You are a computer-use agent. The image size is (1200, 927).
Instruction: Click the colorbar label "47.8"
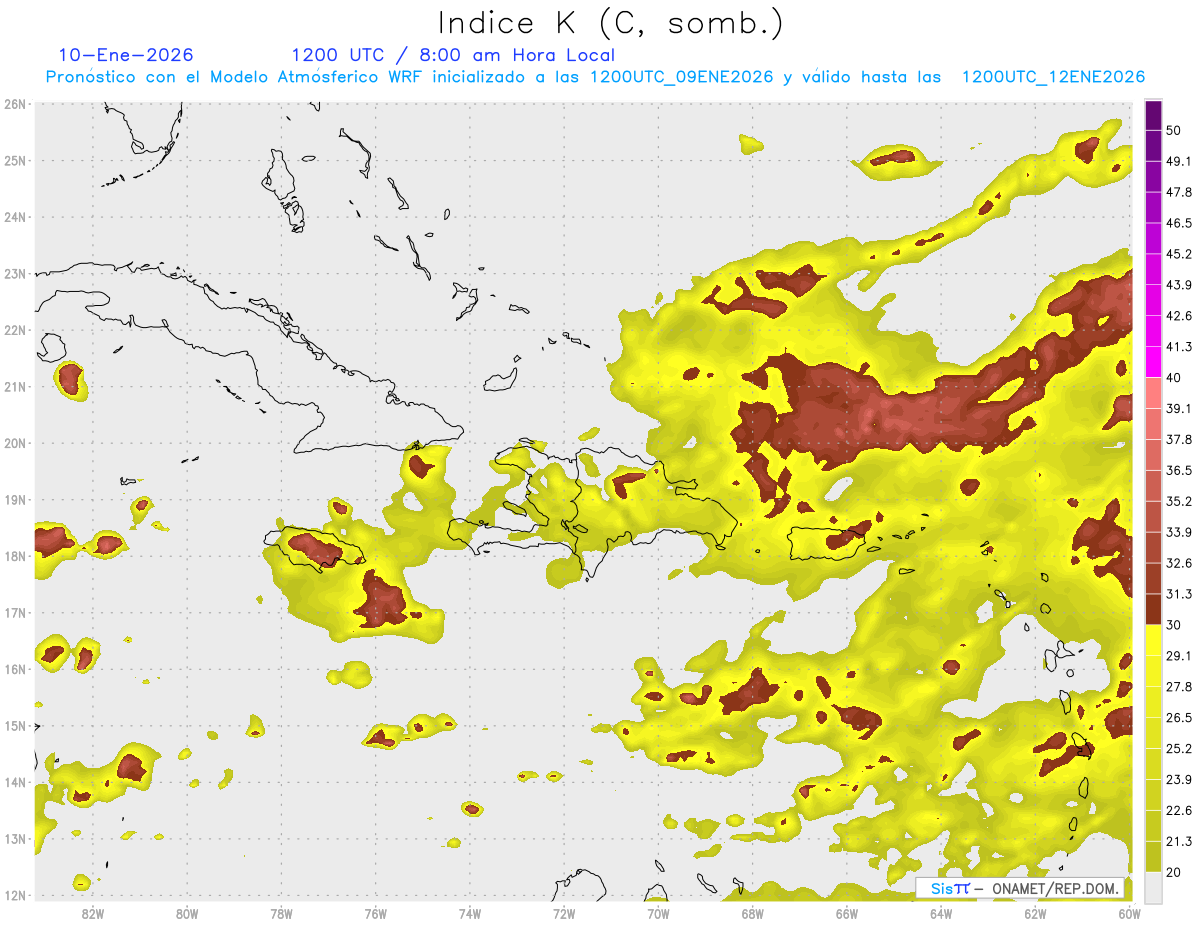pos(1178,192)
